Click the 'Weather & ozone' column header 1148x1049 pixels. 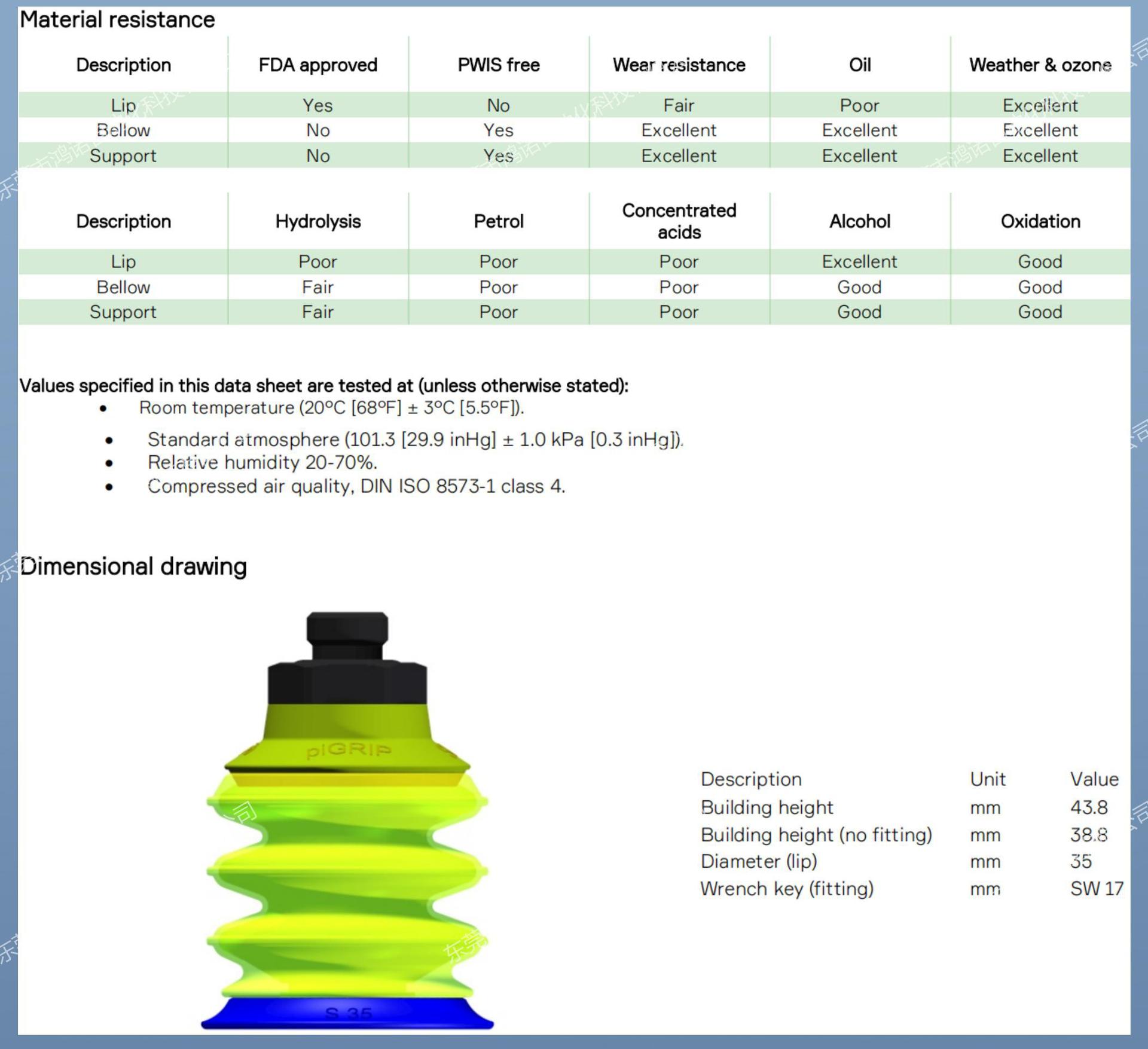[x=1040, y=65]
